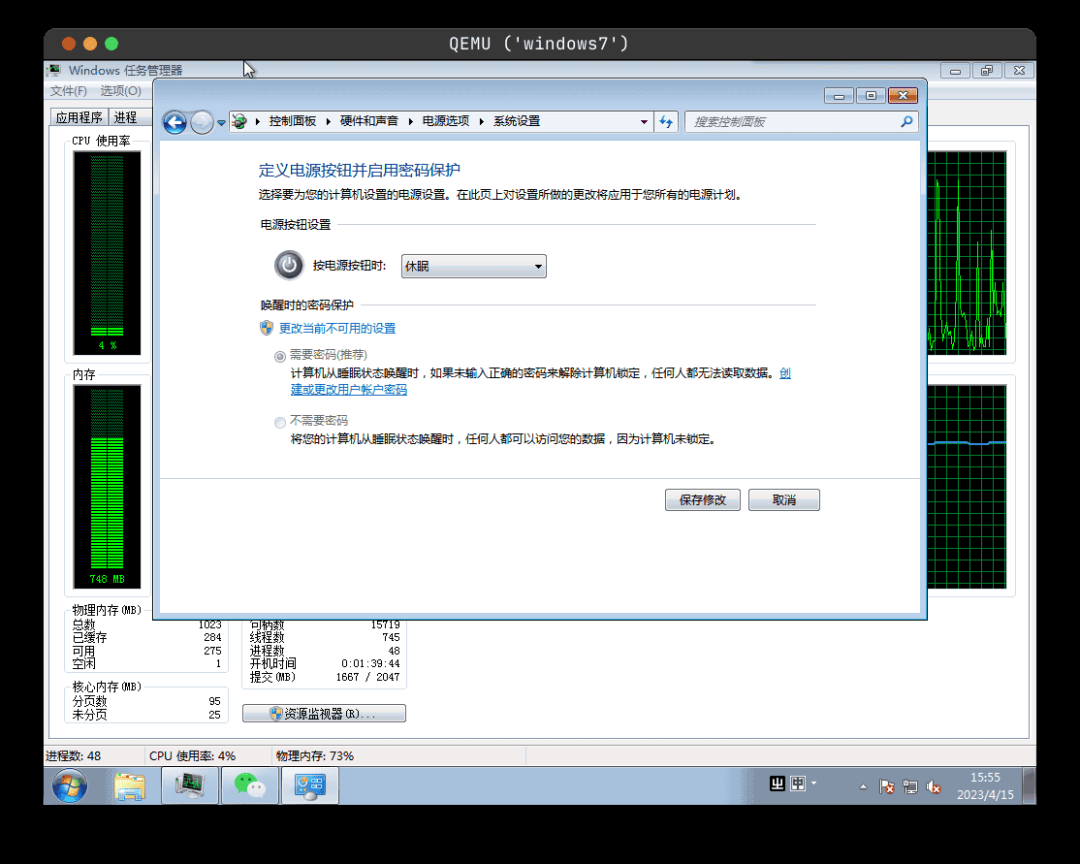This screenshot has height=864, width=1080.
Task: Click the 保存修改 button
Action: [703, 499]
